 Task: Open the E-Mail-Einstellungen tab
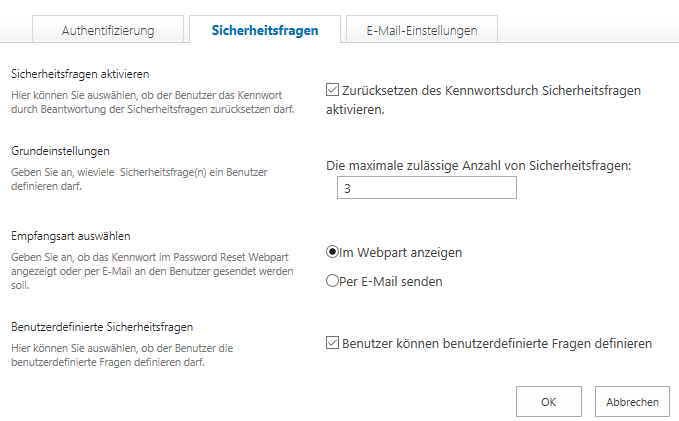tap(422, 29)
